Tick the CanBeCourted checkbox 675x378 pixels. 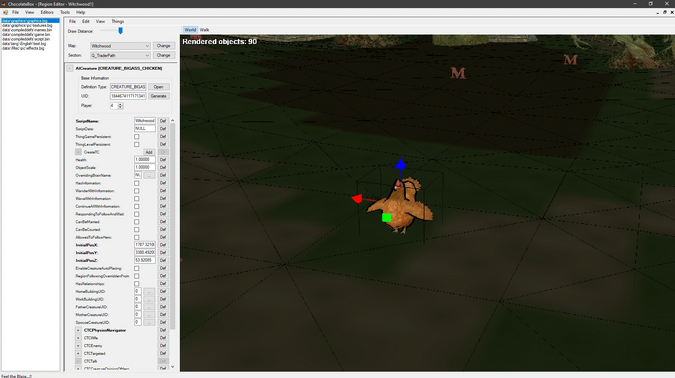pyautogui.click(x=136, y=229)
